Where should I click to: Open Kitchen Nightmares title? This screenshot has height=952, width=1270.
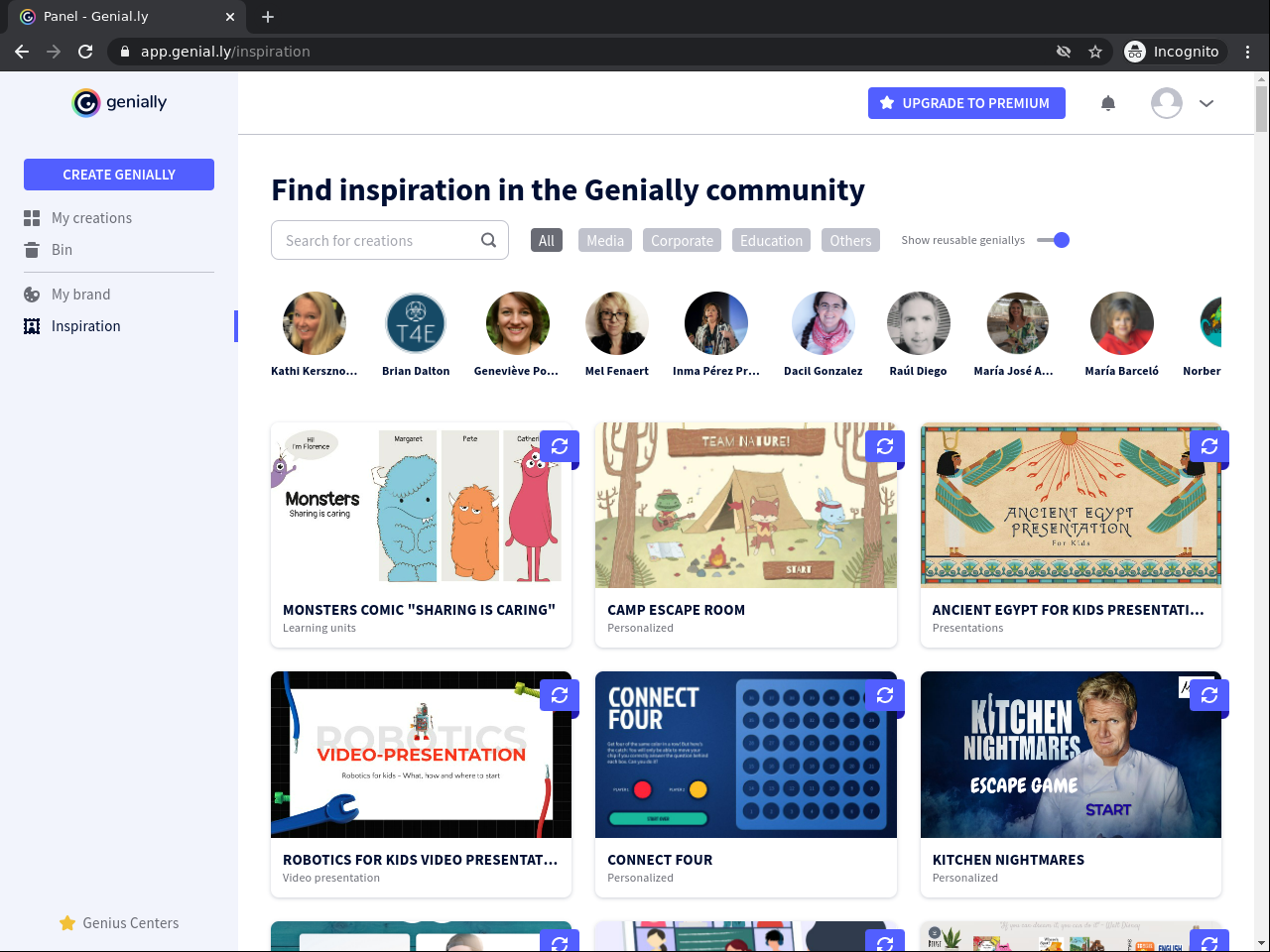pyautogui.click(x=1008, y=860)
